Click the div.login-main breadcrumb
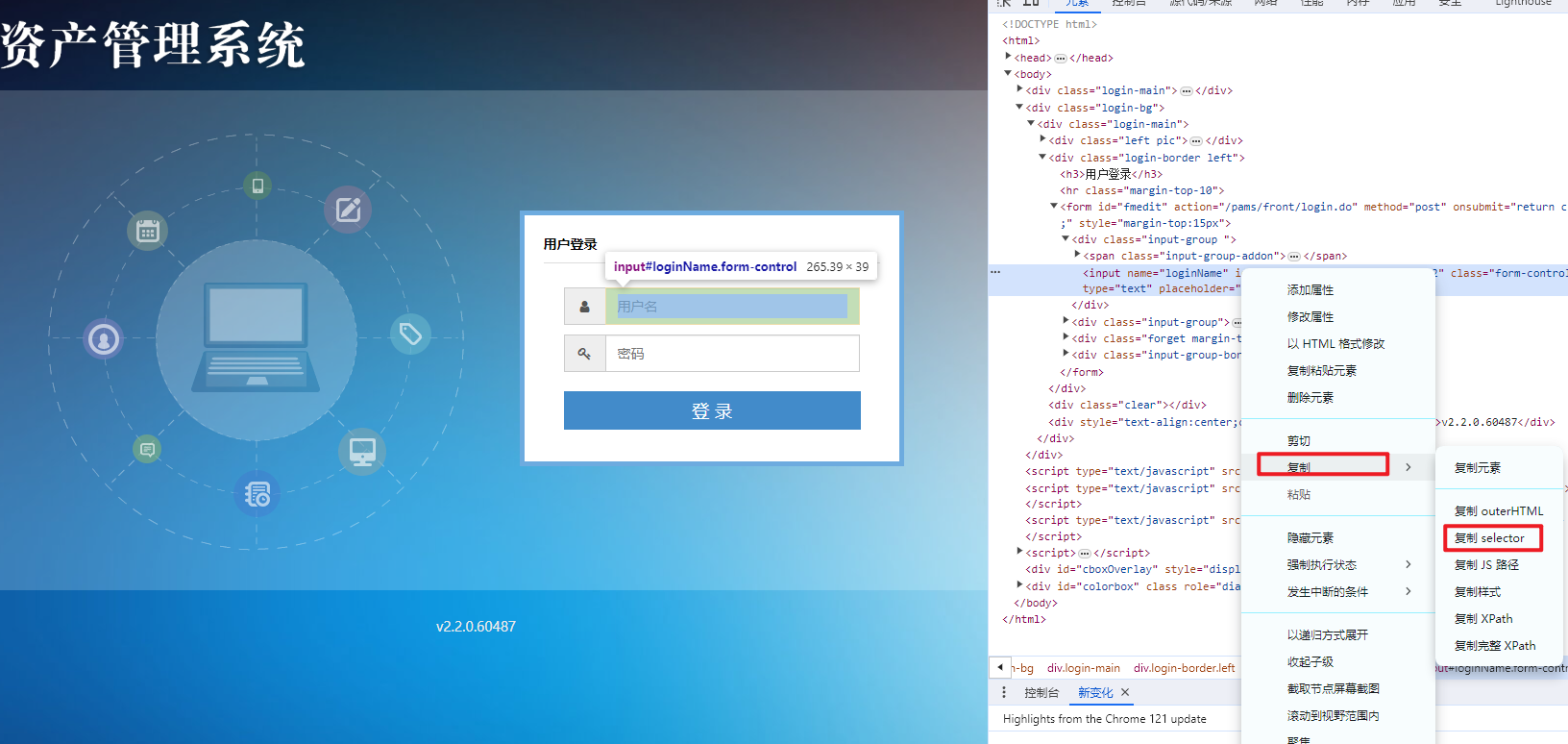 click(1084, 667)
